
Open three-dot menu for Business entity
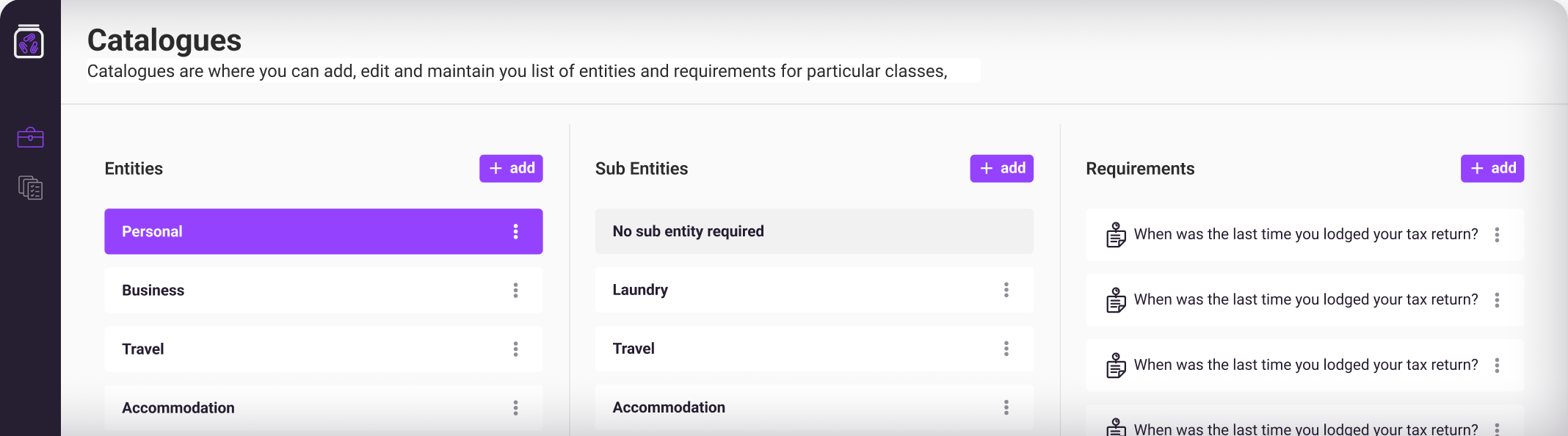coord(515,291)
